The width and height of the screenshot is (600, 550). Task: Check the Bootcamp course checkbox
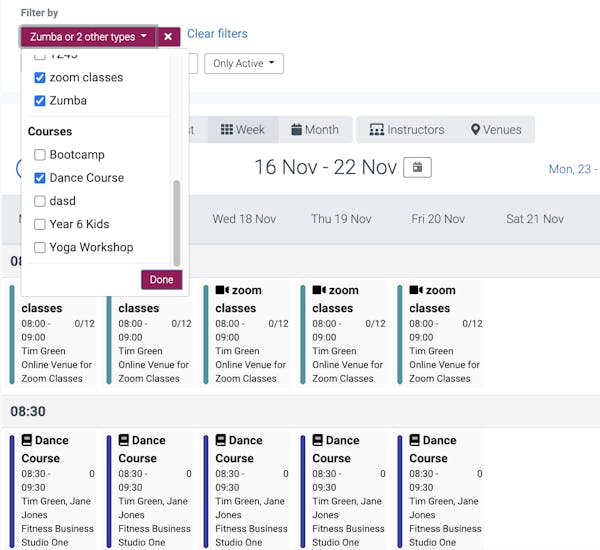[40, 155]
